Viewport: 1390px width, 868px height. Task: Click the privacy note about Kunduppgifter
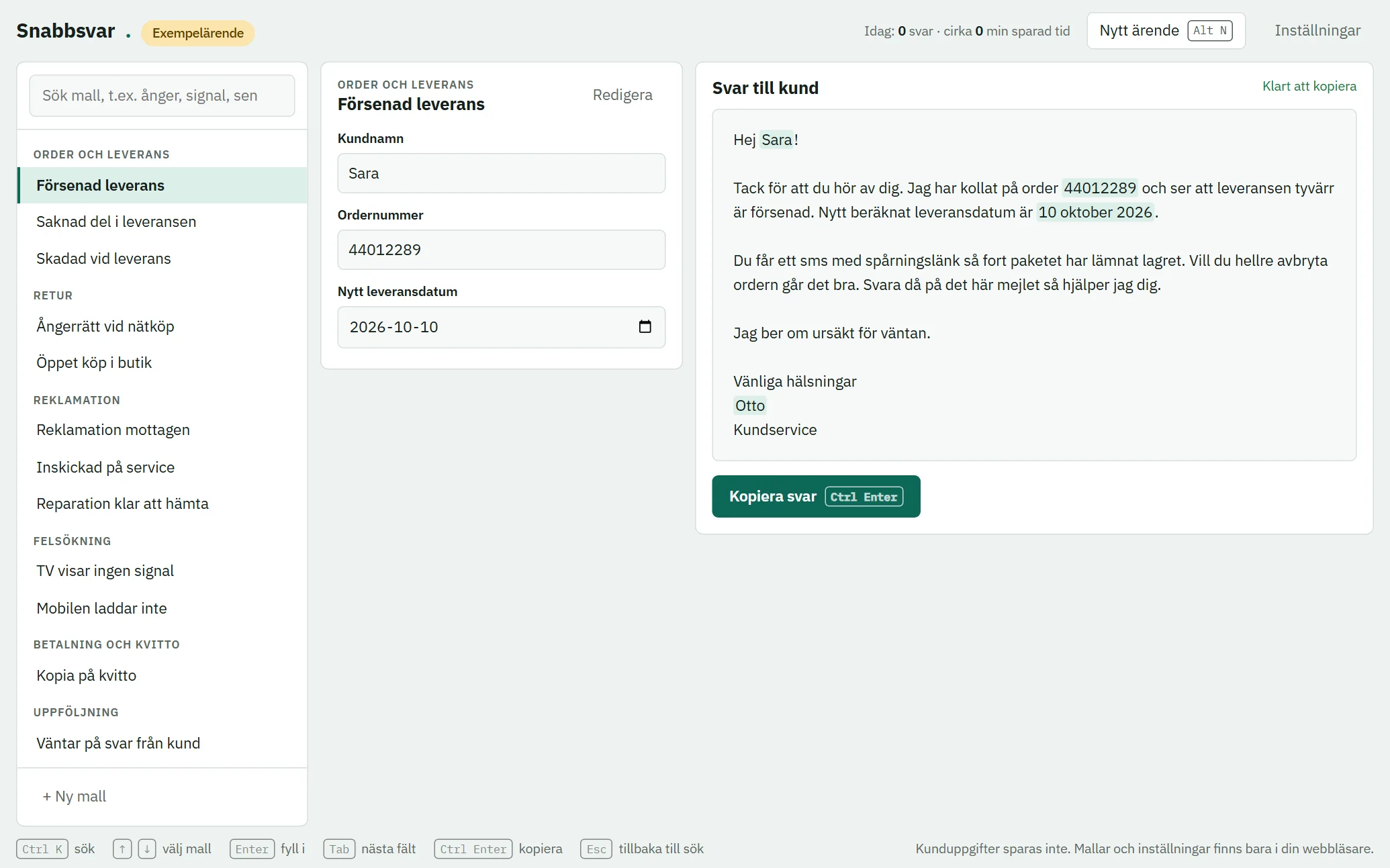[1144, 849]
